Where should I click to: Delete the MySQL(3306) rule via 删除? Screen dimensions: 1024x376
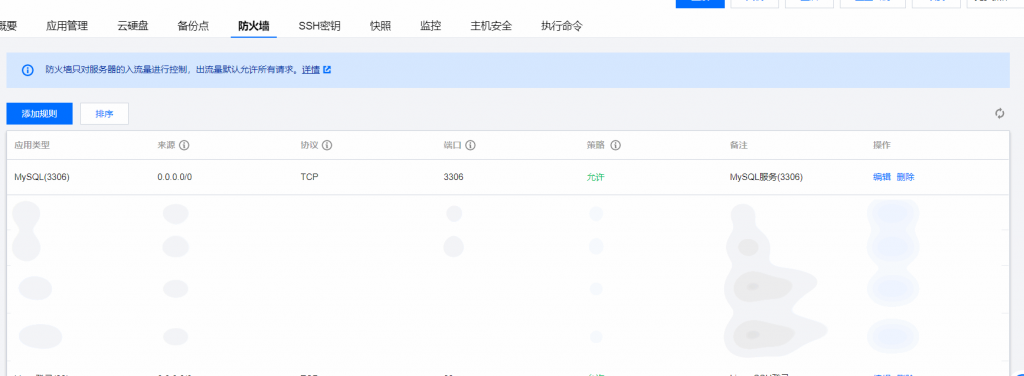pos(905,177)
